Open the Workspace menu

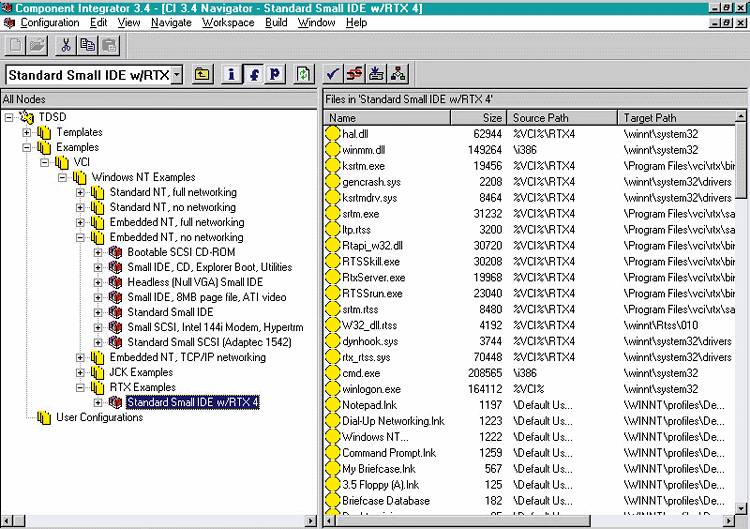pos(228,22)
